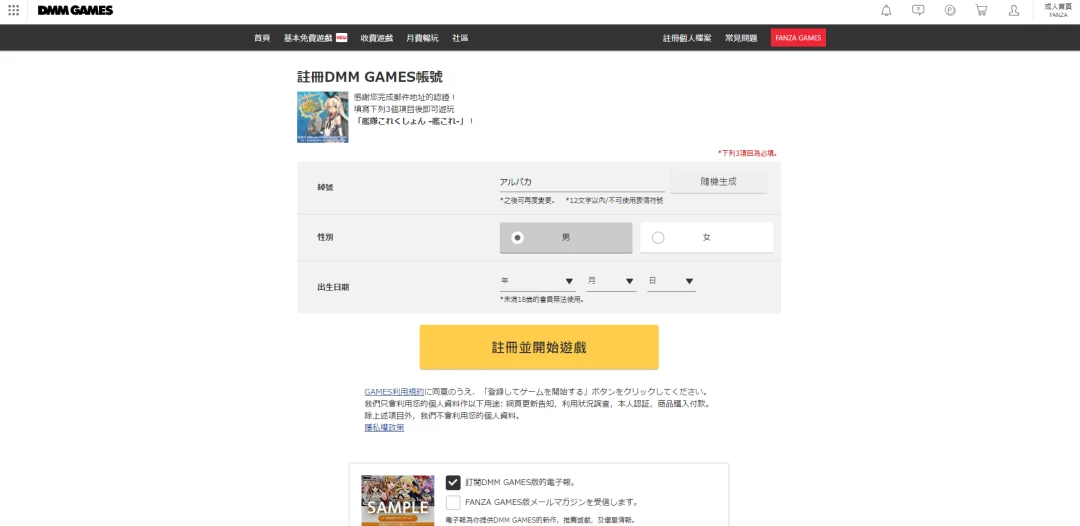The image size is (1080, 526).
Task: Open 常見問題 in navigation bar
Action: (x=741, y=38)
